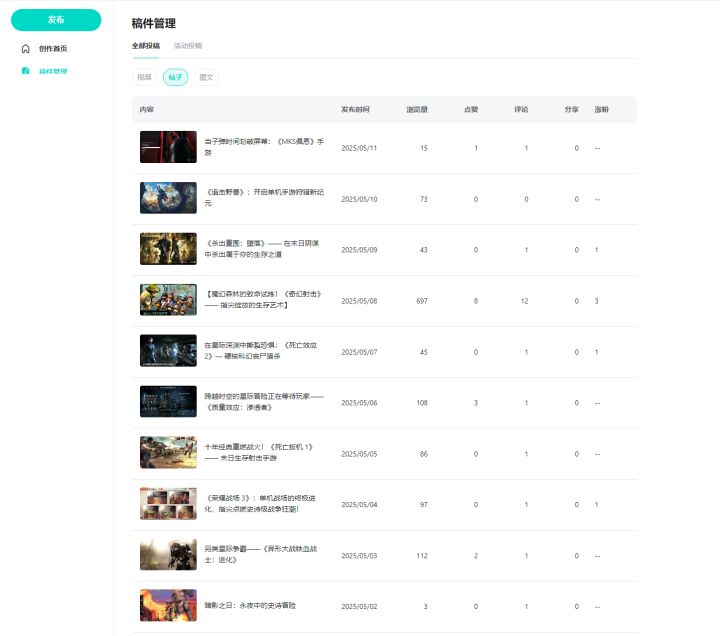Click the home icon beside 创作首页
720x636 pixels.
[26, 49]
